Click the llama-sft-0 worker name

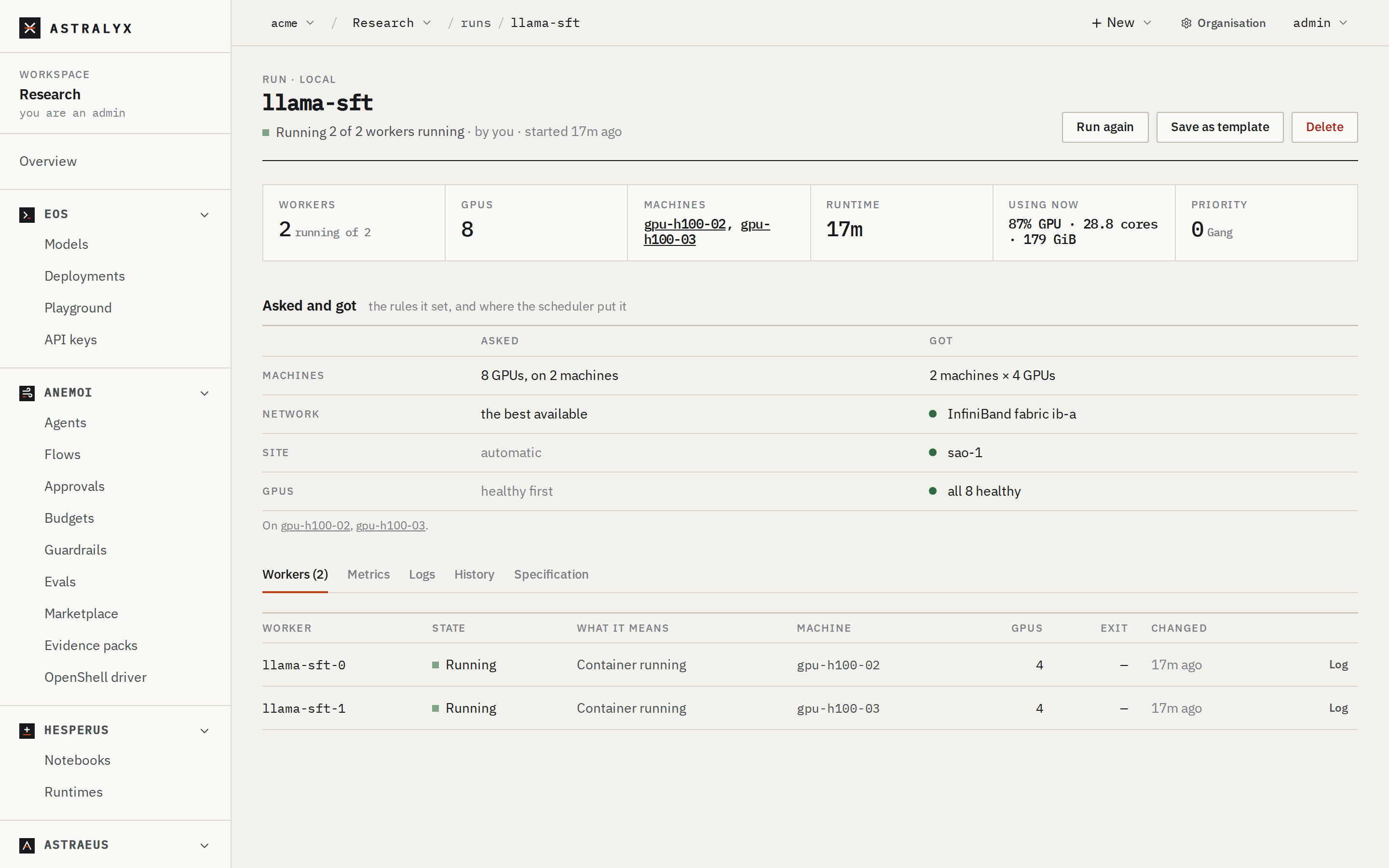(x=304, y=665)
